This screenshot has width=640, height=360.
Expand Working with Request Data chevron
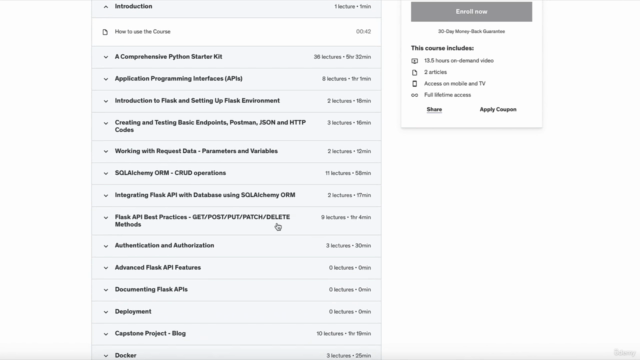point(106,151)
